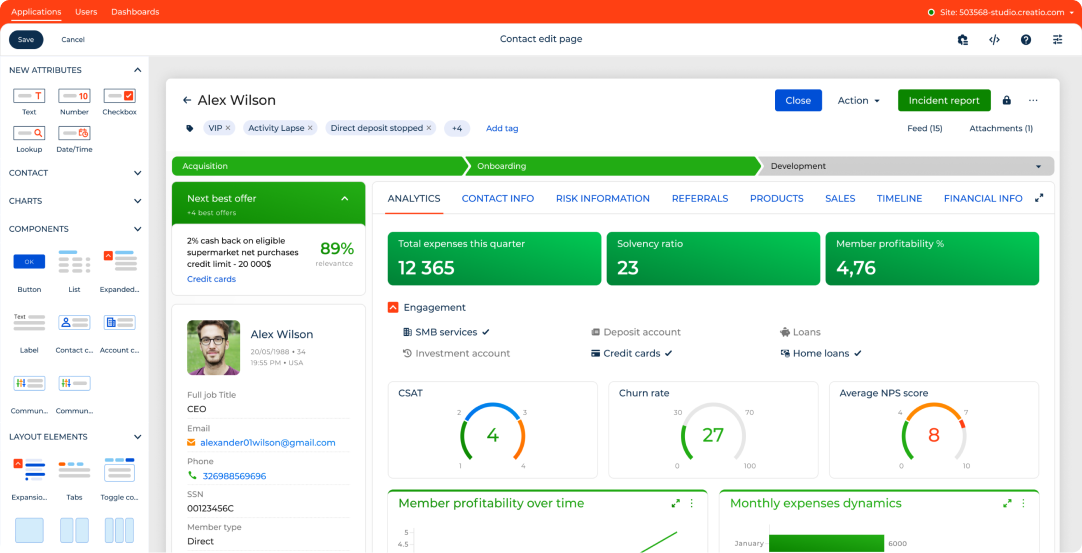Select the Toggle container layout element

(x=119, y=470)
